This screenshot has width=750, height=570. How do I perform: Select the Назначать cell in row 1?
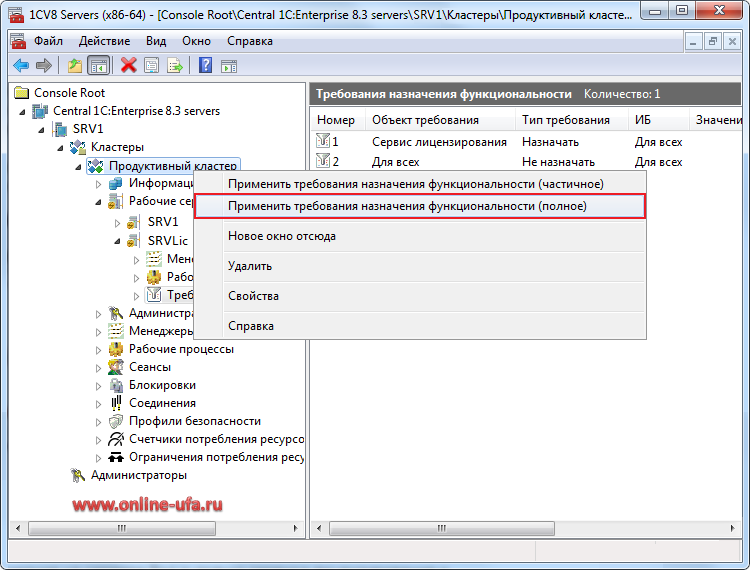pos(550,142)
